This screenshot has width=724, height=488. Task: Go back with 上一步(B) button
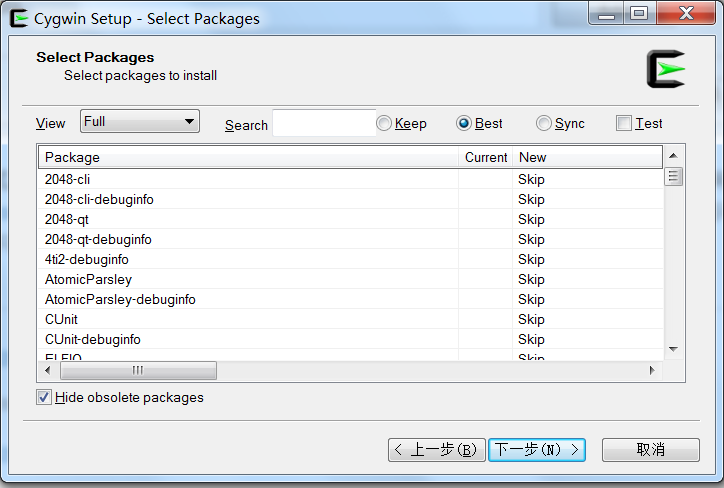coord(437,450)
